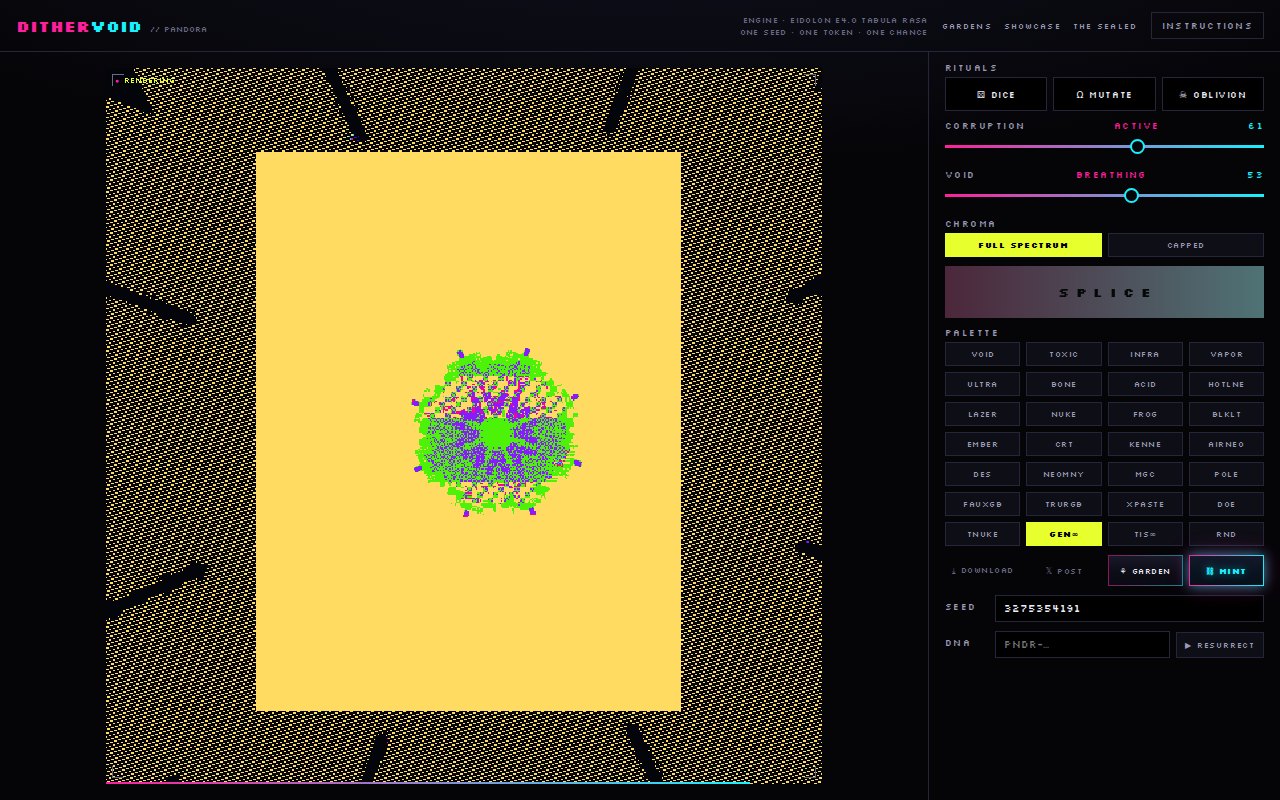The image size is (1280, 800).
Task: Go to the Showcase section
Action: pos(1033,26)
